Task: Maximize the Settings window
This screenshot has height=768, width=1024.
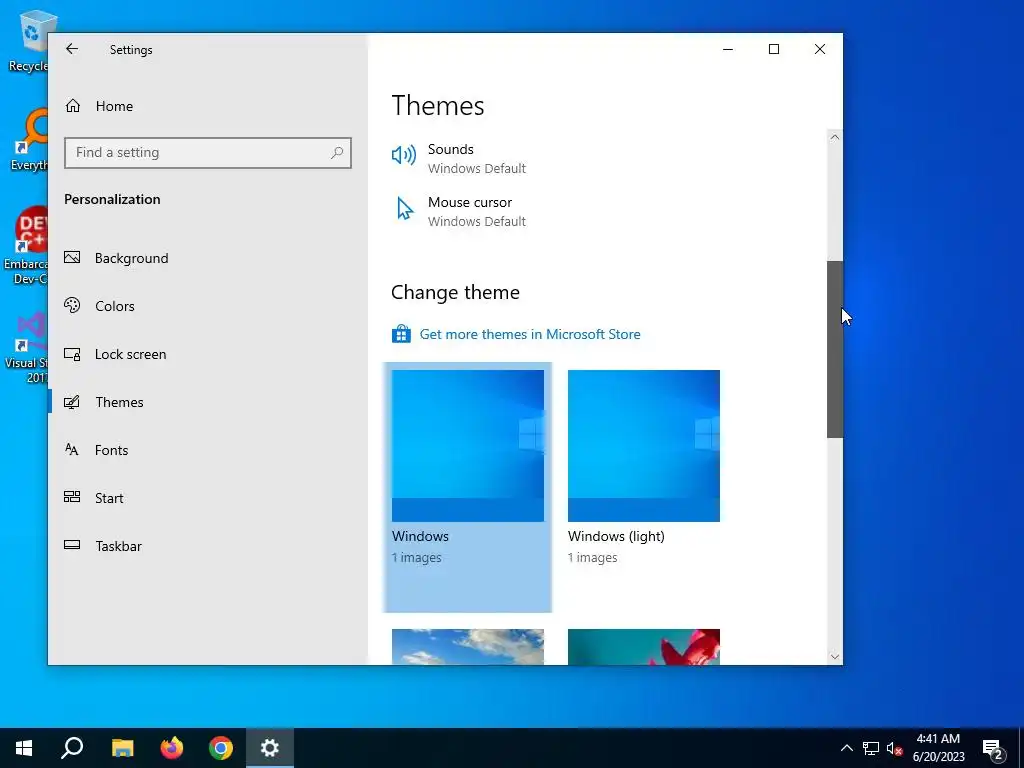Action: [x=774, y=49]
